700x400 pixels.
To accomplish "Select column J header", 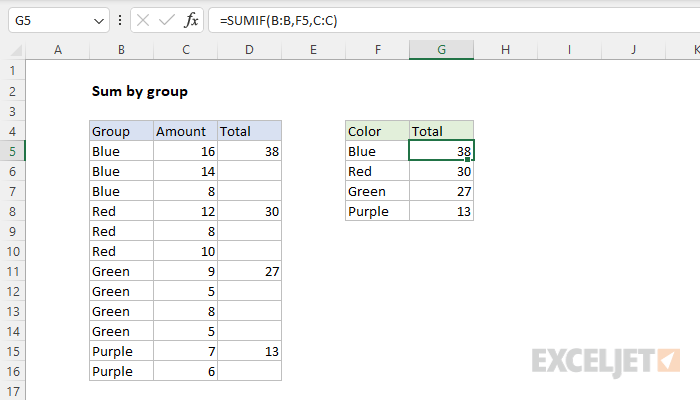I will 633,50.
